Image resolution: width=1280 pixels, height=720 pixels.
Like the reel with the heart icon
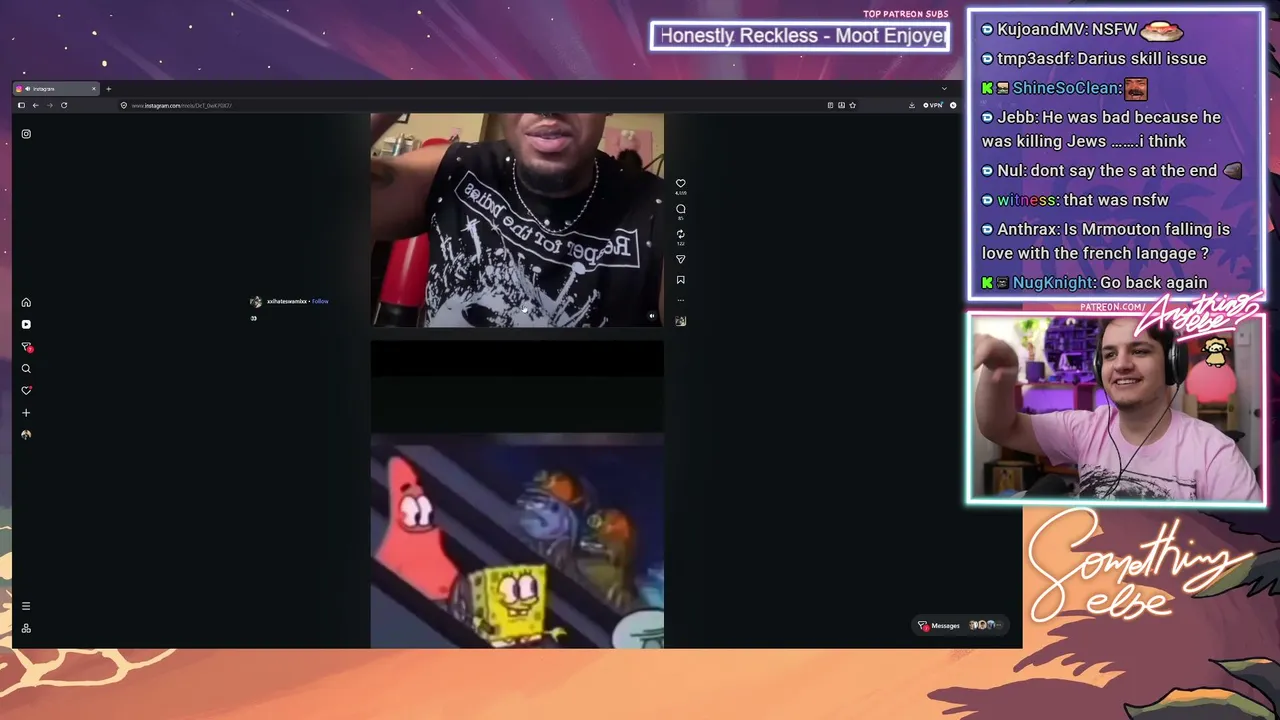(681, 184)
